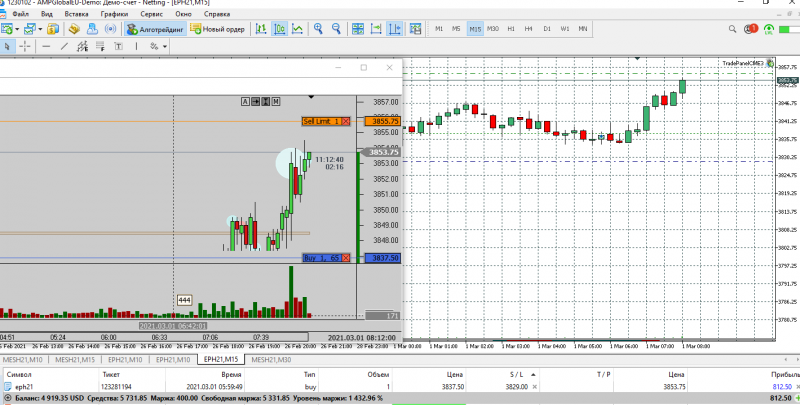Click the blue 3837.50 price label

click(383, 258)
